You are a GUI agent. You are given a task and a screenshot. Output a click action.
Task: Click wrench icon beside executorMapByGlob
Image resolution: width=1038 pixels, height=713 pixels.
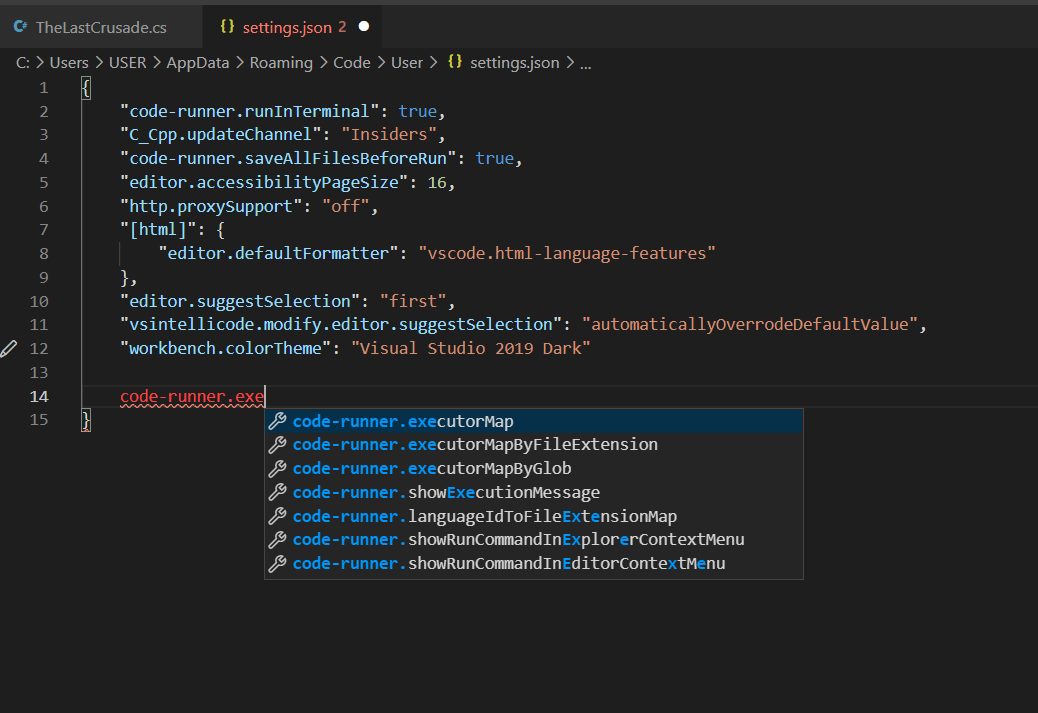click(x=277, y=468)
